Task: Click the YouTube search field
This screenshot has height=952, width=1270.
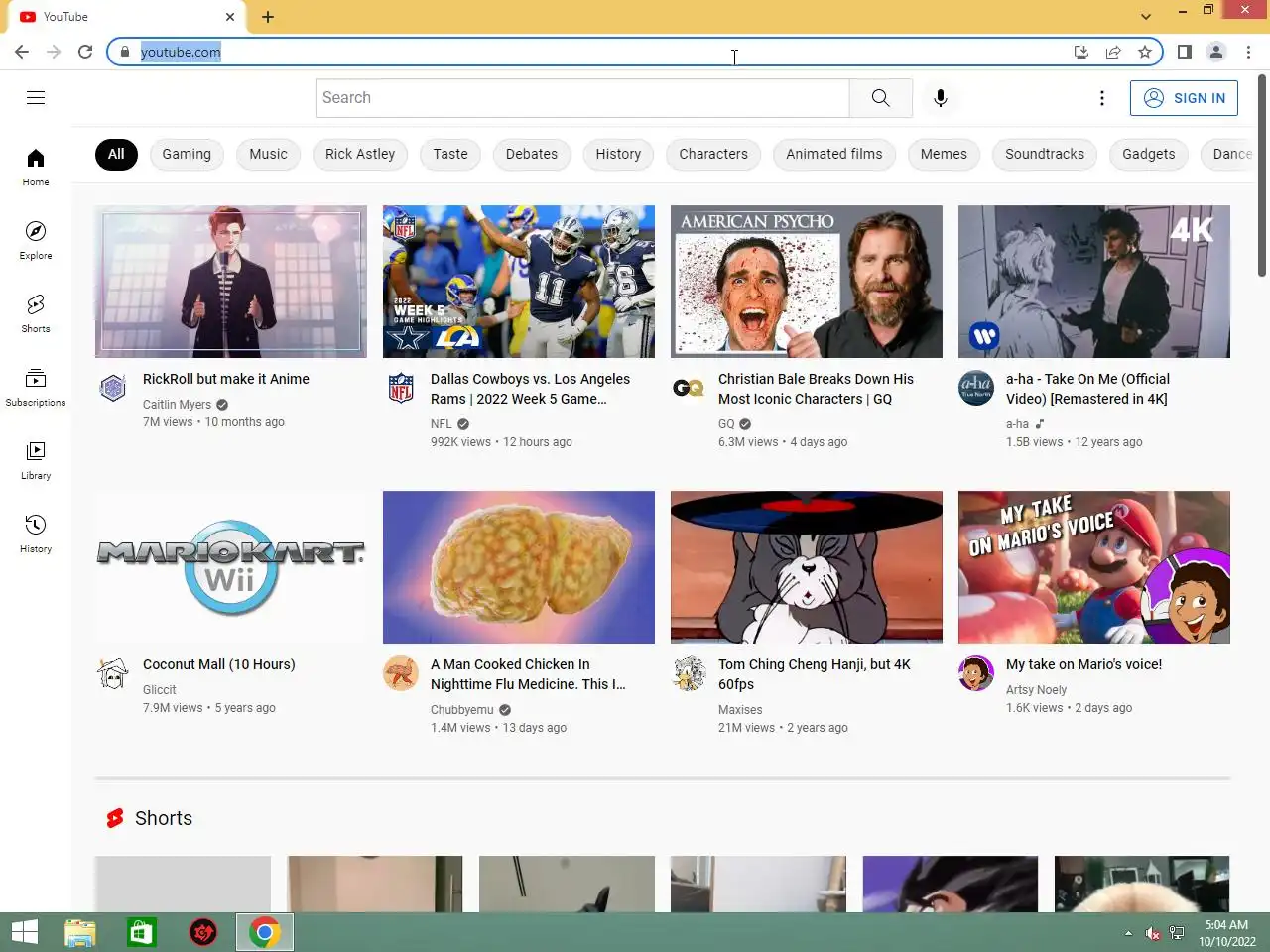Action: point(582,98)
